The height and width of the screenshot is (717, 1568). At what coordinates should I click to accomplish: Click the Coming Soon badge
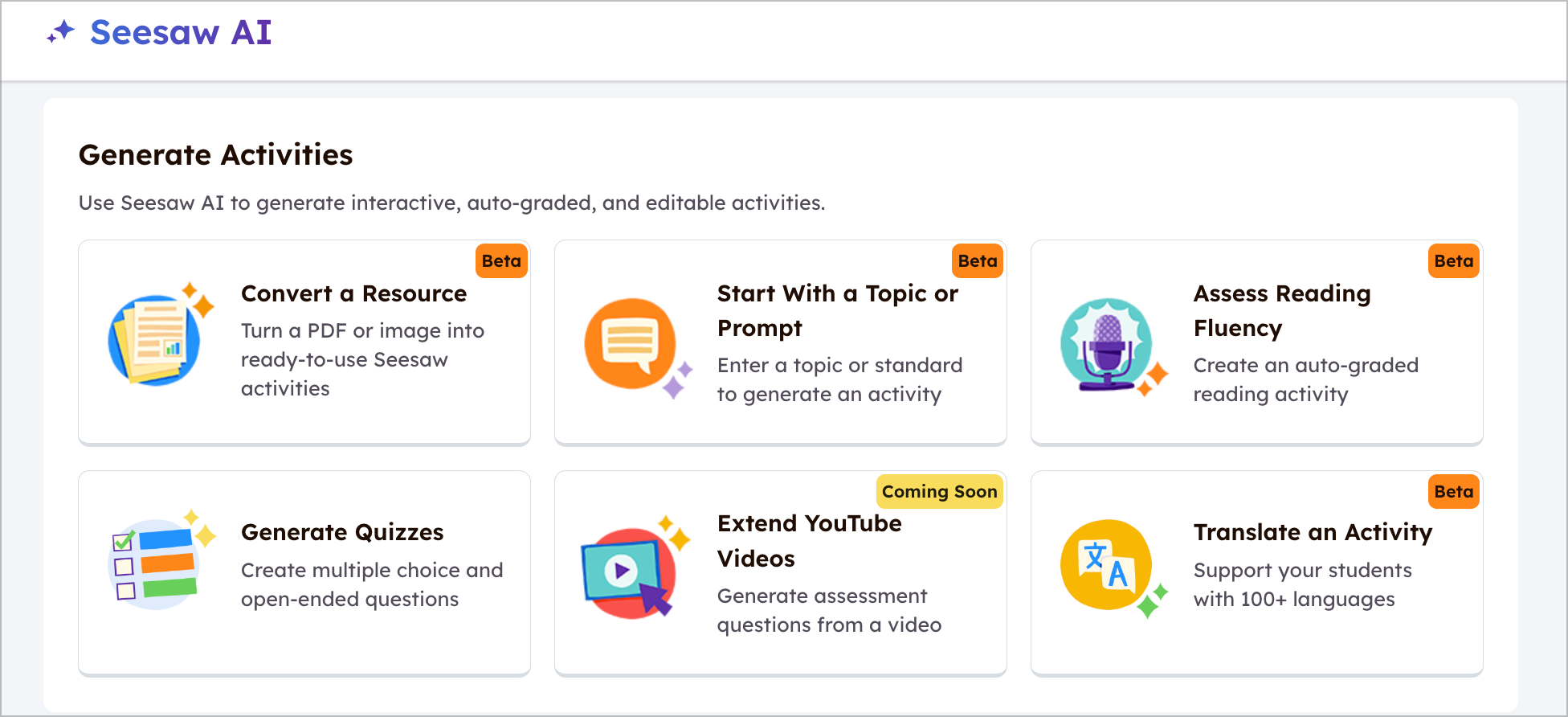(x=939, y=492)
